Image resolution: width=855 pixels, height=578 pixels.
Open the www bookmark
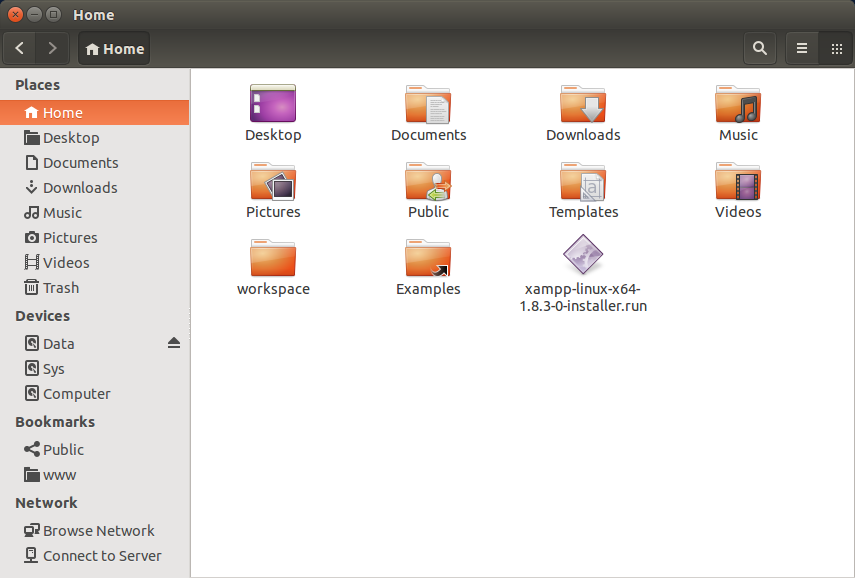click(x=59, y=475)
